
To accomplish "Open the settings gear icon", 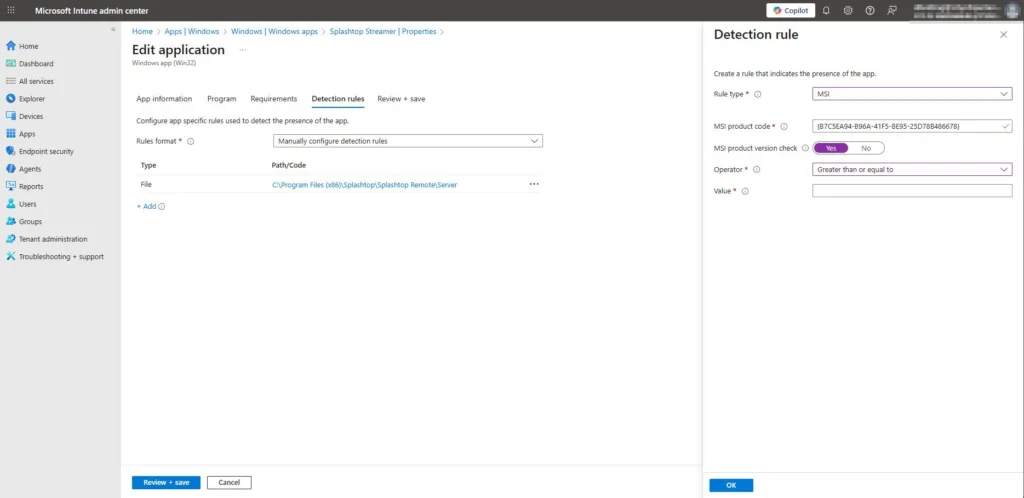I will pos(848,10).
